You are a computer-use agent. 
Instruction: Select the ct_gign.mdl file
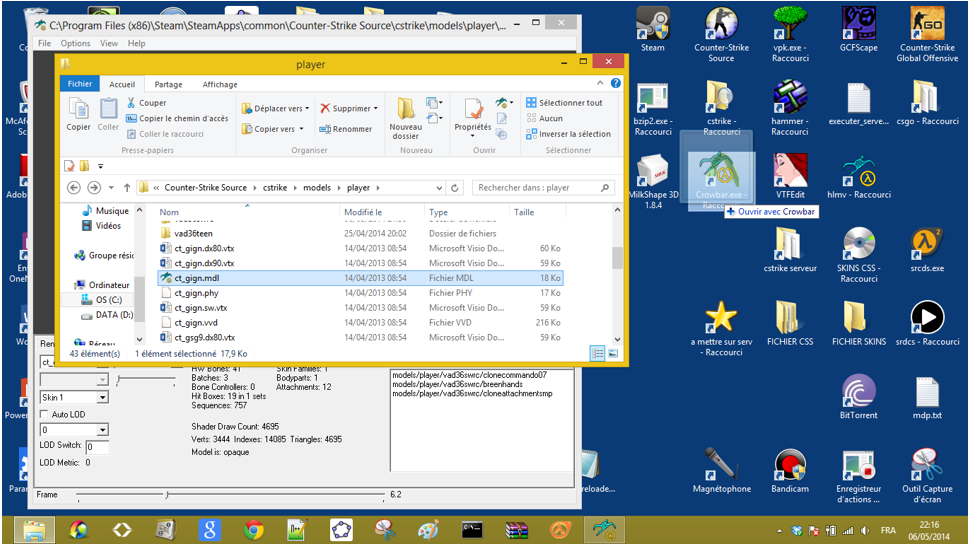click(360, 278)
